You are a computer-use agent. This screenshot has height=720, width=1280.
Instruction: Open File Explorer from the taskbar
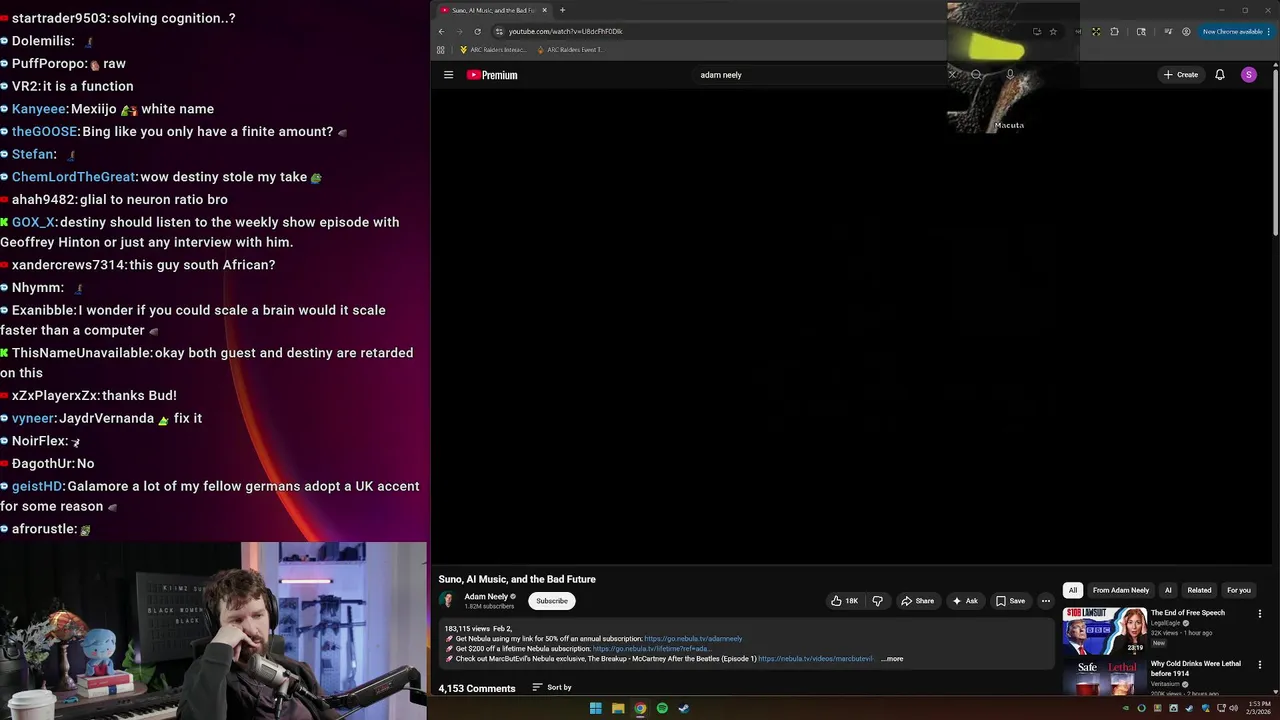pos(618,708)
